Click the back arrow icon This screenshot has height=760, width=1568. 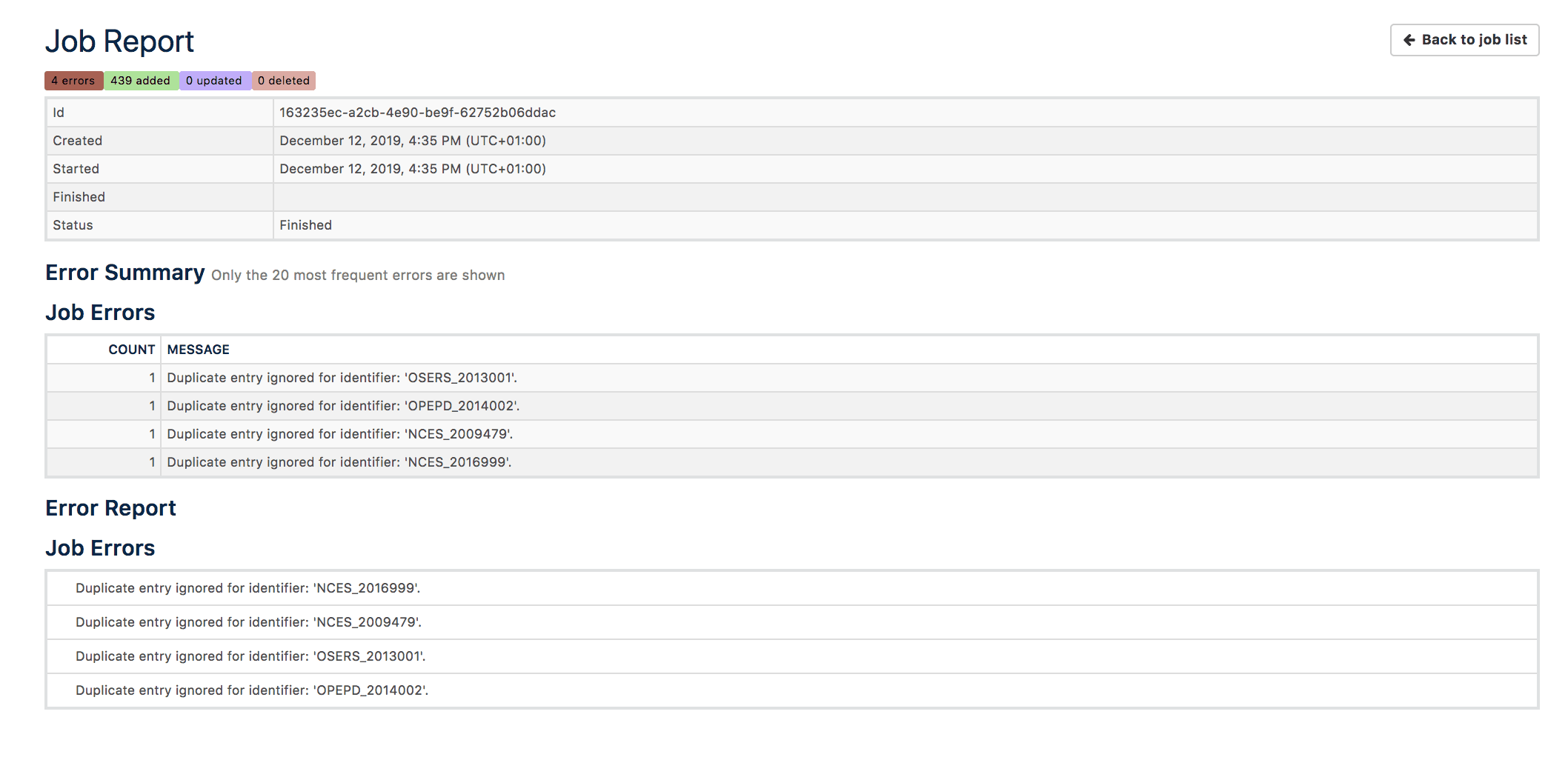click(1409, 40)
